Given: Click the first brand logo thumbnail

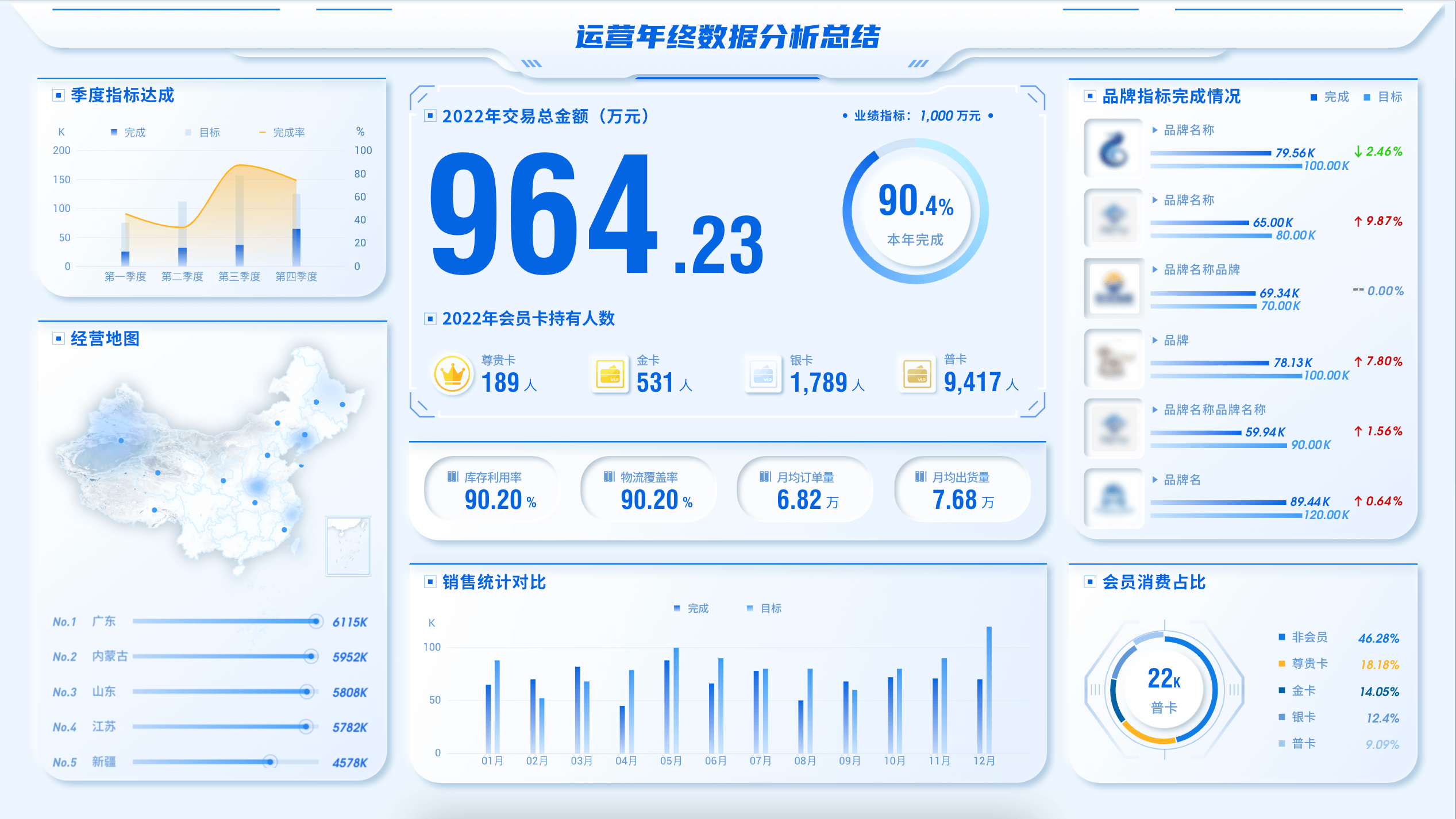Looking at the screenshot, I should [1114, 148].
